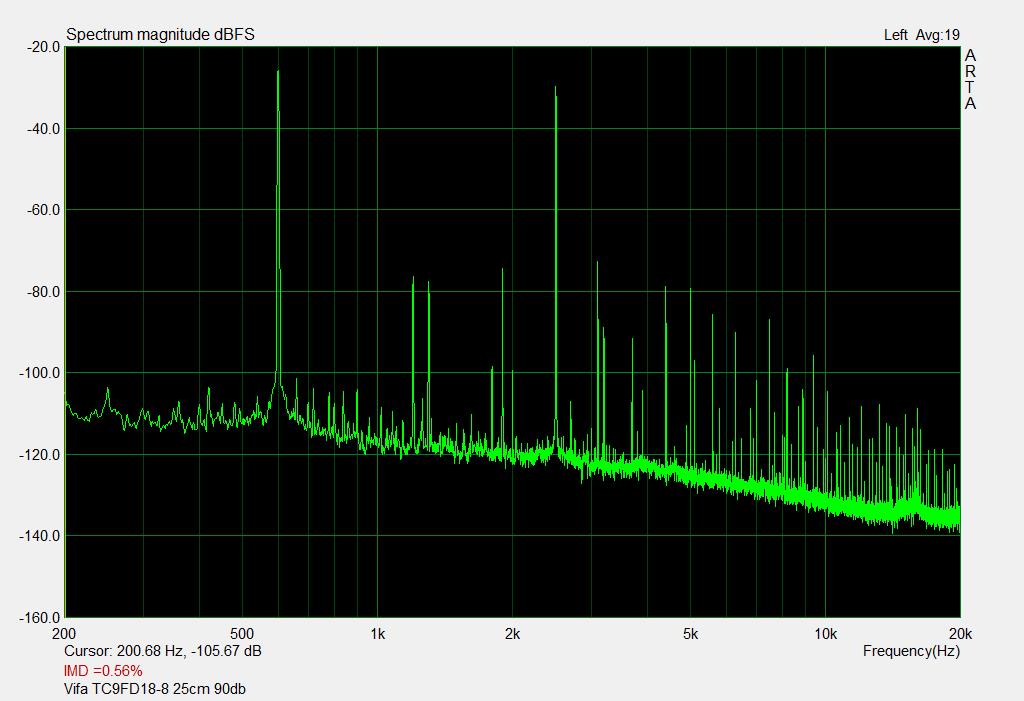1024x701 pixels.
Task: Select the Avg:19 averaging readout
Action: [938, 35]
